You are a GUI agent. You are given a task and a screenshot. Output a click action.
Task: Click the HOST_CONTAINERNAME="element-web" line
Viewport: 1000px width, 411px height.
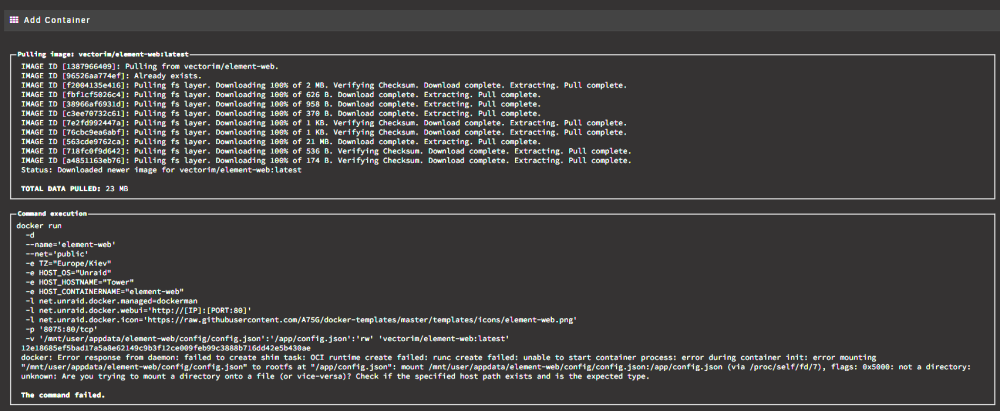coord(105,291)
